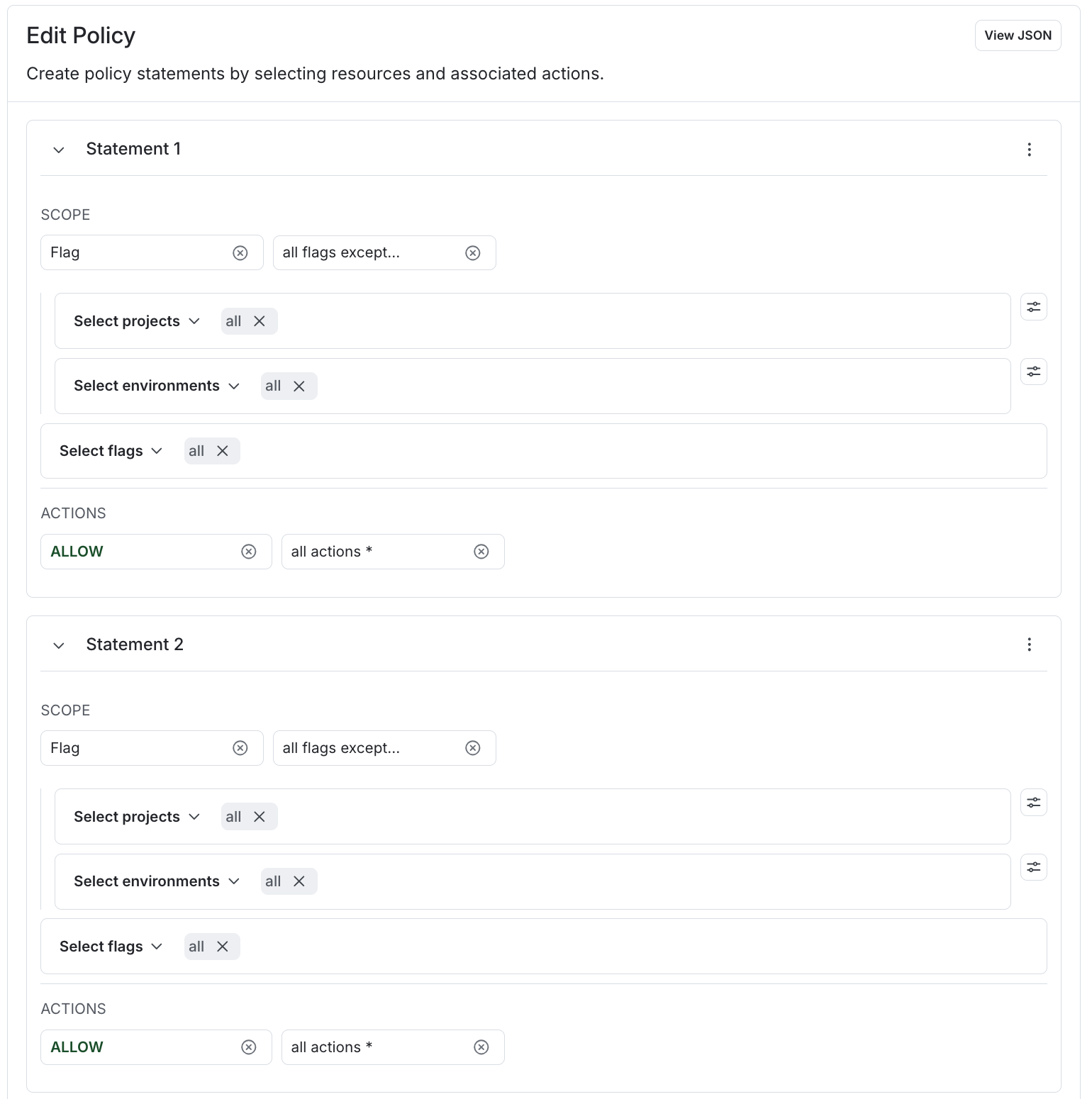Clear the ALLOW effect token in Statement 2
The height and width of the screenshot is (1099, 1092).
[x=249, y=1047]
